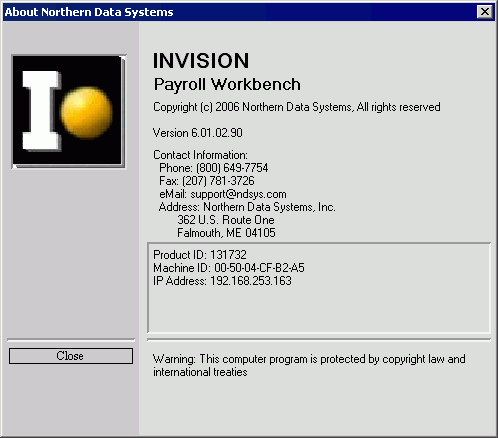498x438 pixels.
Task: Click the Phone (800) 649-7754 line
Action: (214, 168)
